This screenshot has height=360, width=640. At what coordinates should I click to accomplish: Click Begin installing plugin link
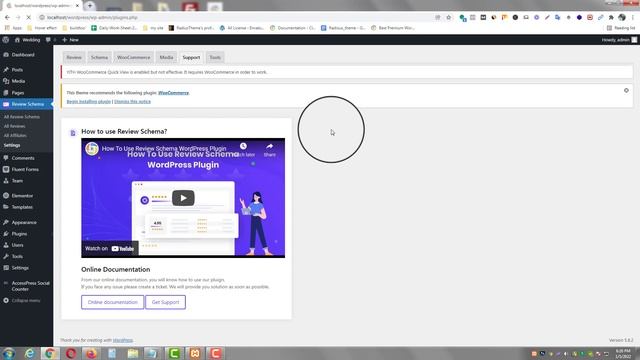click(x=89, y=101)
